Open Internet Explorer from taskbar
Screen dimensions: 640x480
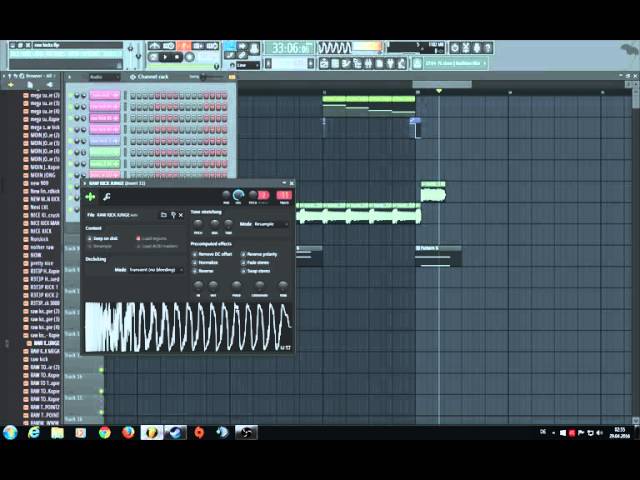click(x=33, y=433)
